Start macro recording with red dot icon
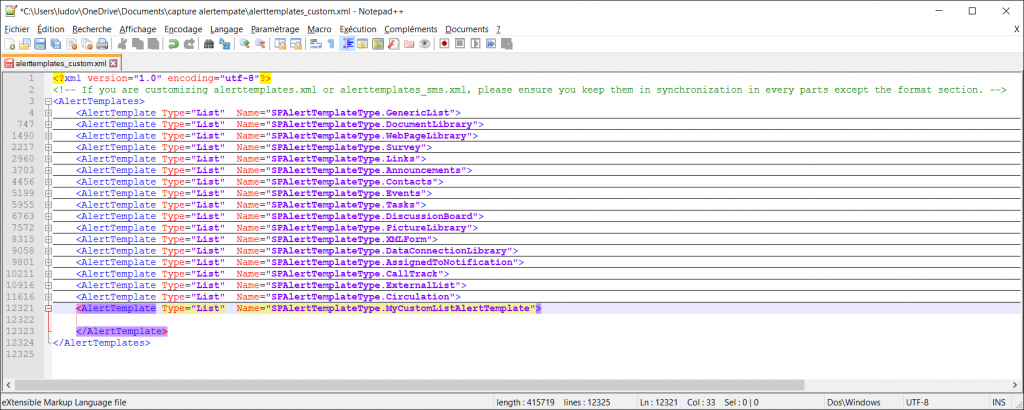Image resolution: width=1024 pixels, height=410 pixels. tap(445, 44)
